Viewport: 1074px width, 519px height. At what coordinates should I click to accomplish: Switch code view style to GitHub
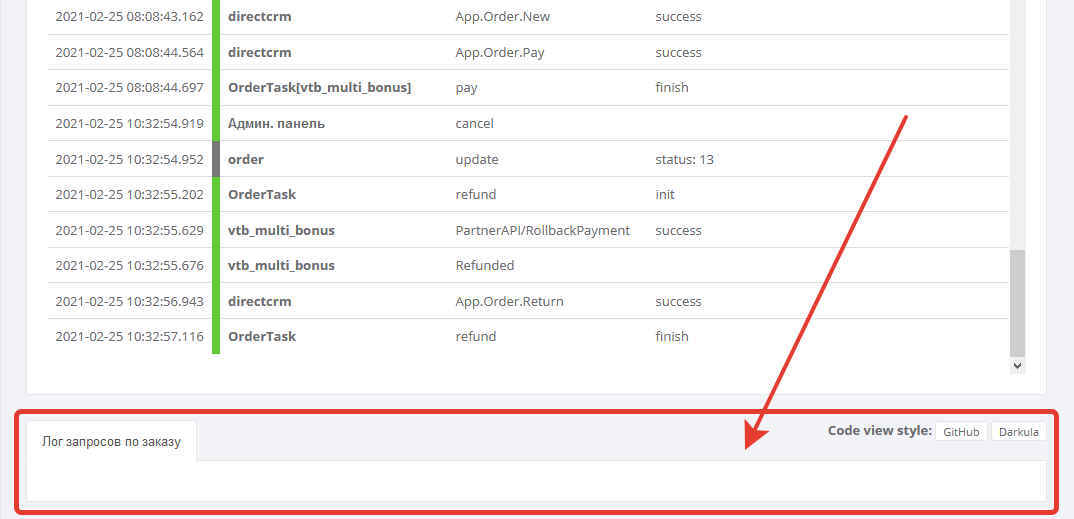961,432
